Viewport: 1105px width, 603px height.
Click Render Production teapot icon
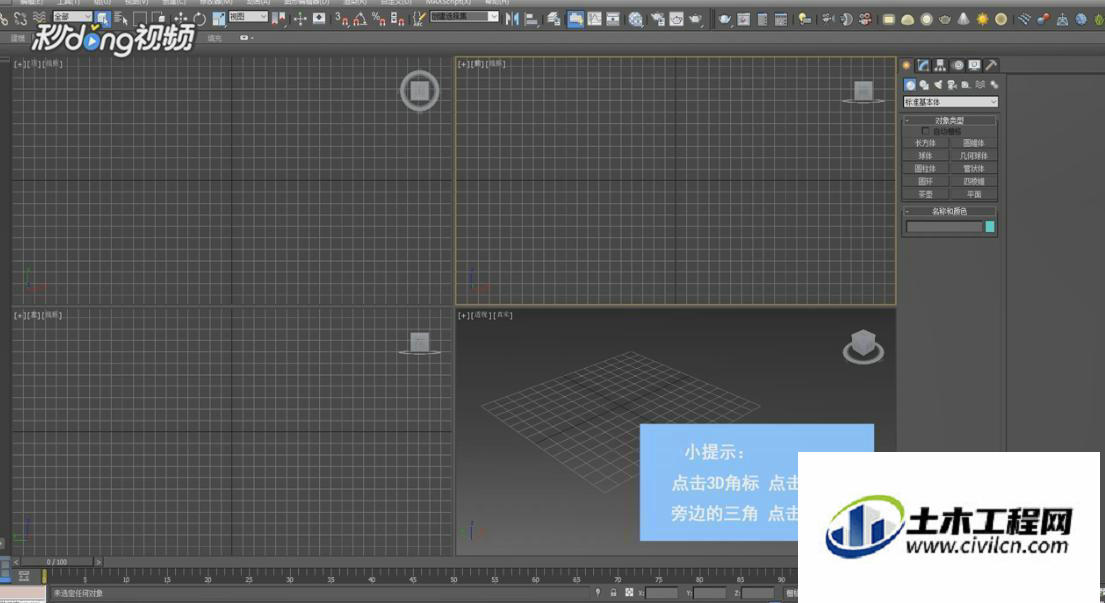[696, 19]
